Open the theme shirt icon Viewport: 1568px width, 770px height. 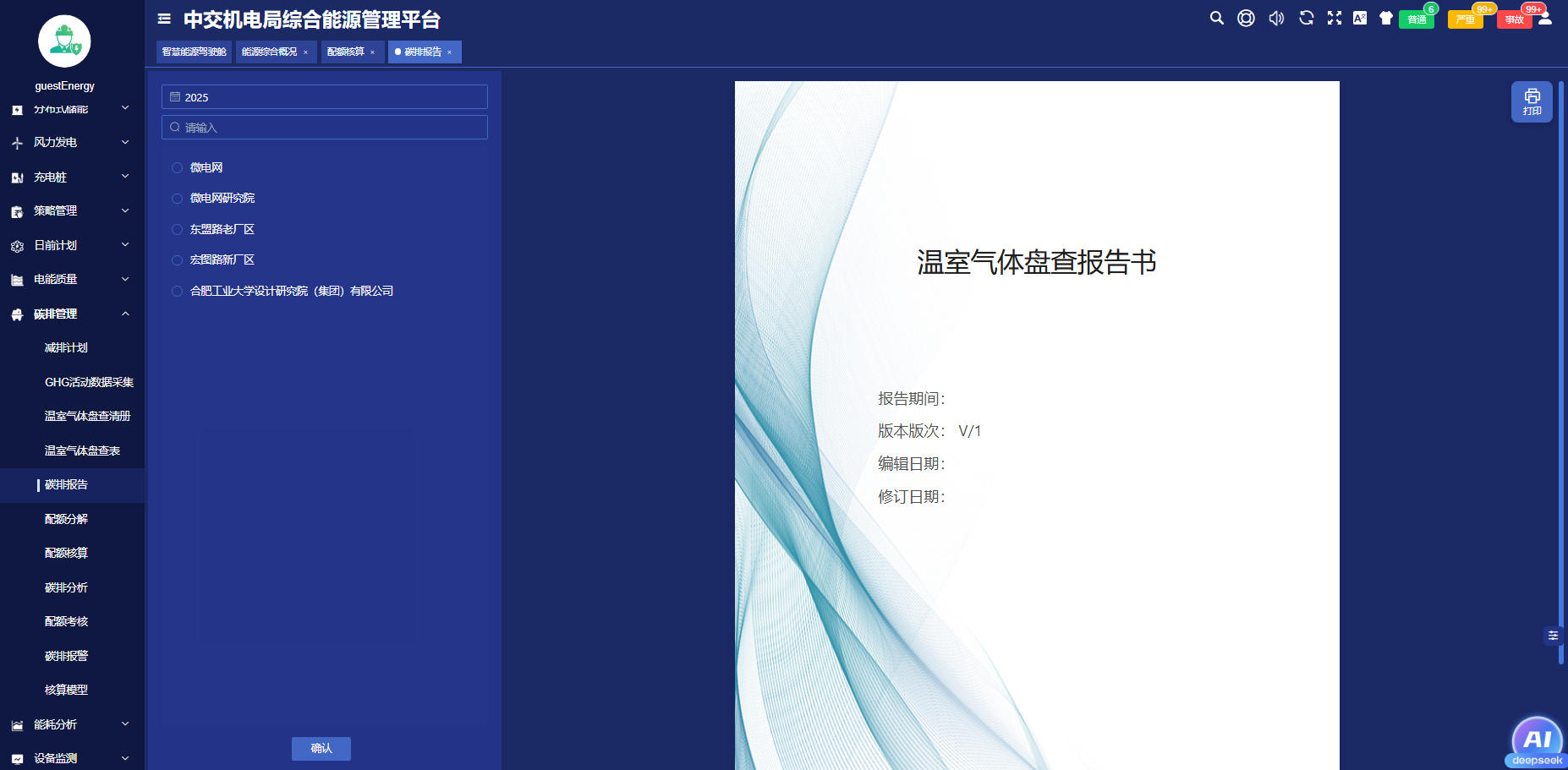coord(1385,18)
